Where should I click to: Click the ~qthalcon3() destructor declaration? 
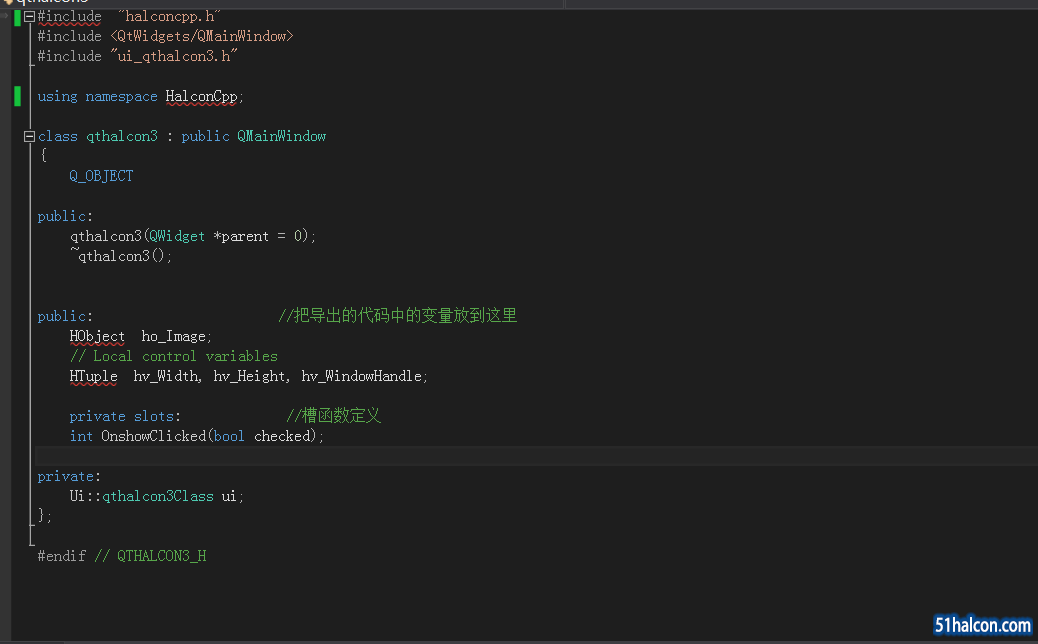coord(120,255)
